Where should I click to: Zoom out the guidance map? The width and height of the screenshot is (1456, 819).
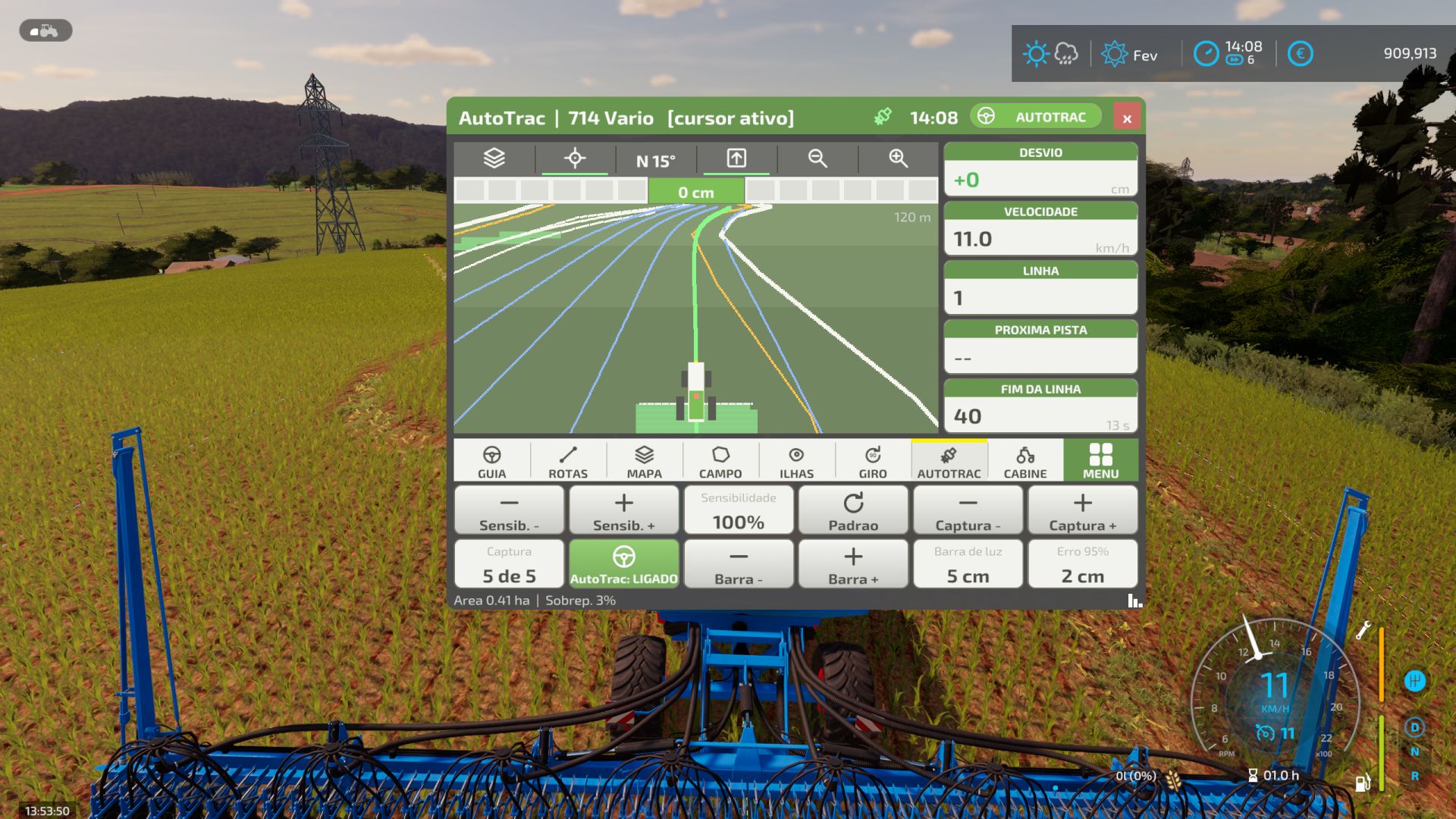click(817, 158)
